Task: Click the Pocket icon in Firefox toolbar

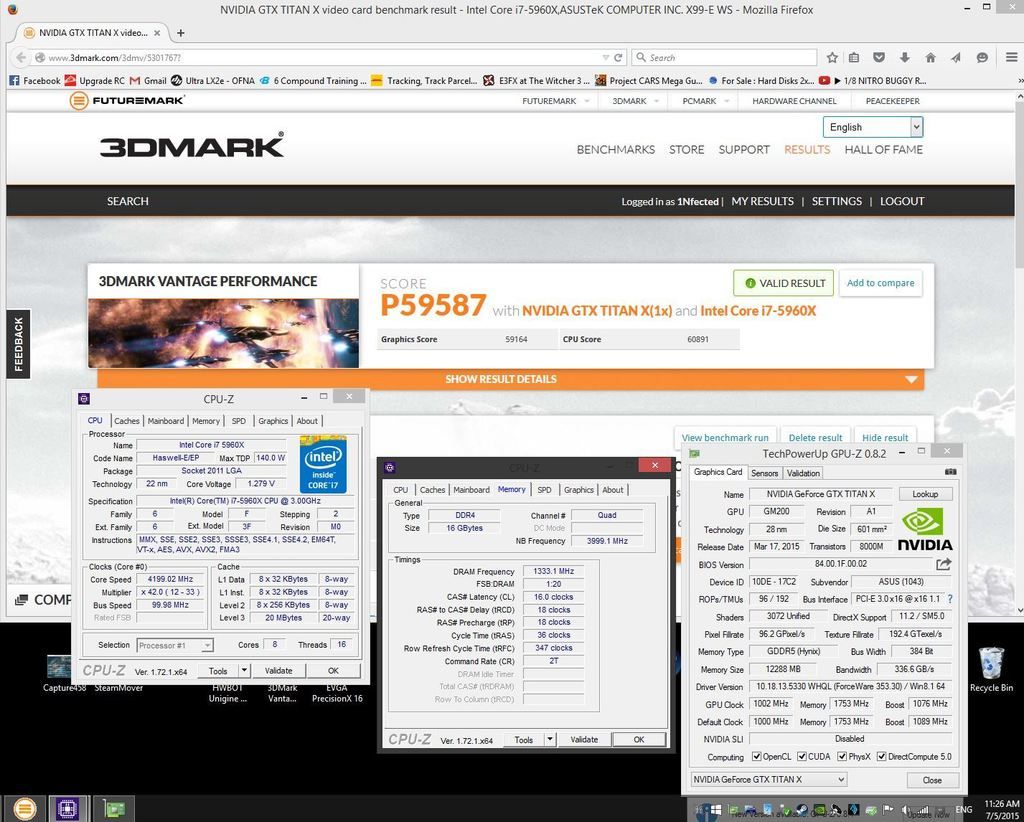Action: click(x=879, y=57)
